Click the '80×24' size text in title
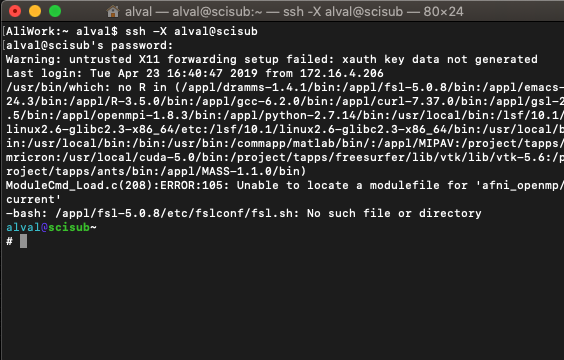Image resolution: width=564 pixels, height=360 pixels. 444,12
